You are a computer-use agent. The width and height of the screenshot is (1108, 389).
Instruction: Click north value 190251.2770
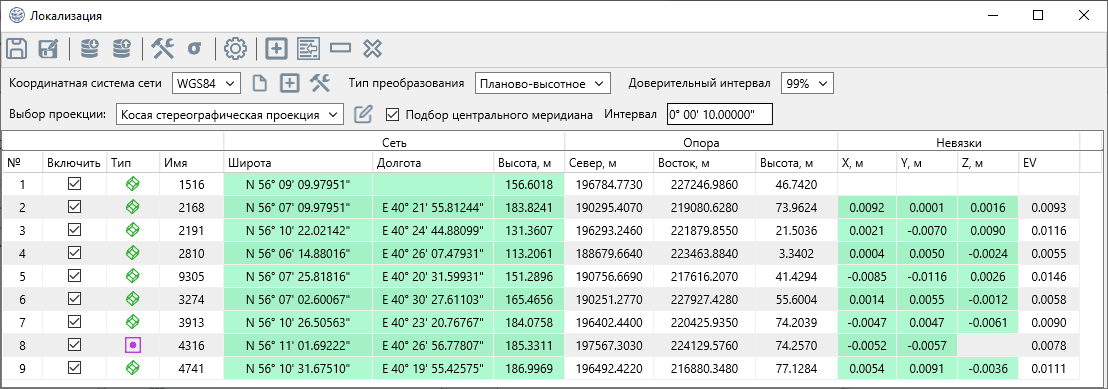click(x=608, y=299)
